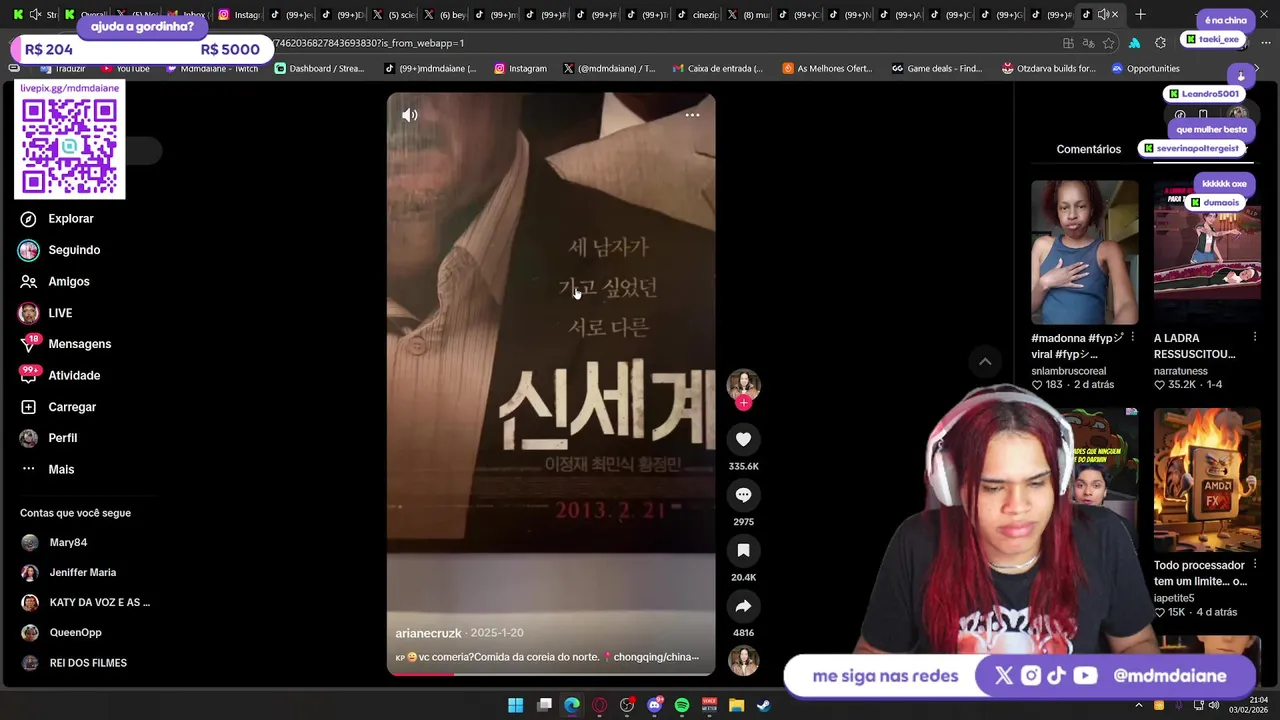Open narratuness author link
This screenshot has height=720, width=1280.
tap(1181, 371)
